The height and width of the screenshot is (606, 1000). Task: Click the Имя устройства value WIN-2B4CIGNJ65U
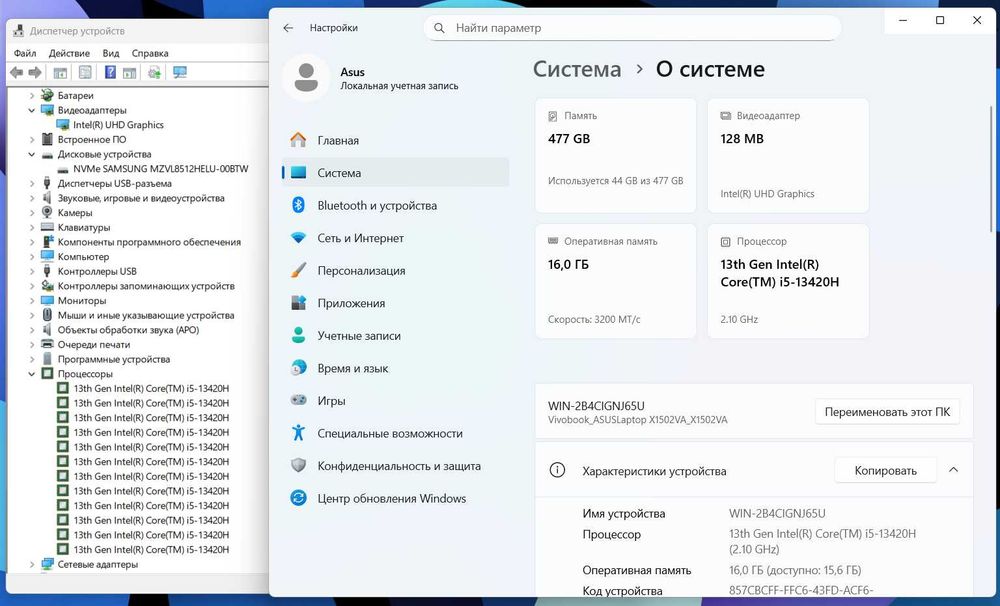[x=777, y=514]
